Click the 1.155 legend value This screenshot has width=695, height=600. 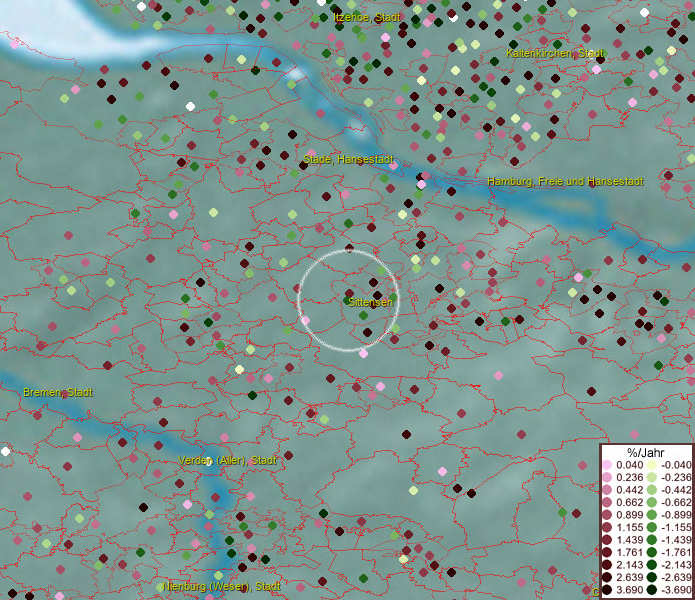[629, 527]
